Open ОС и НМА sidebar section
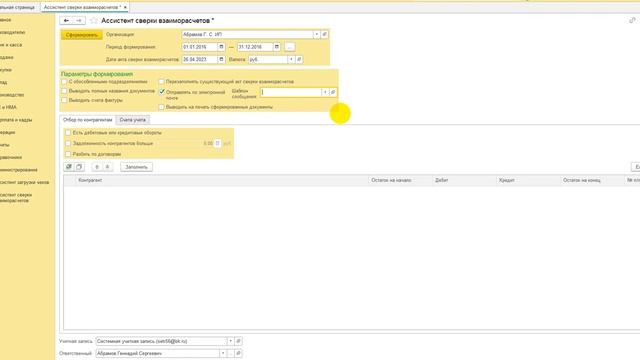Screen dimensions: 640x360 click(9, 107)
